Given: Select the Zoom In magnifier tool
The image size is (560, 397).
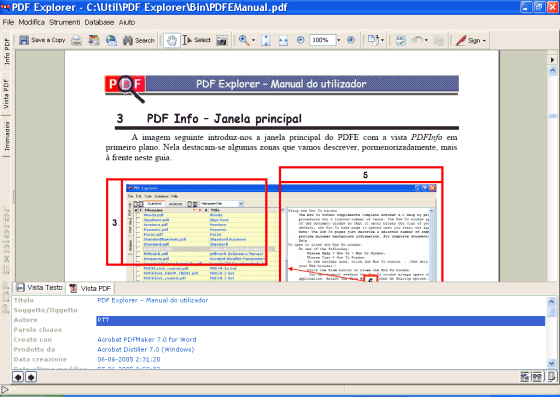Looking at the screenshot, I should [244, 40].
